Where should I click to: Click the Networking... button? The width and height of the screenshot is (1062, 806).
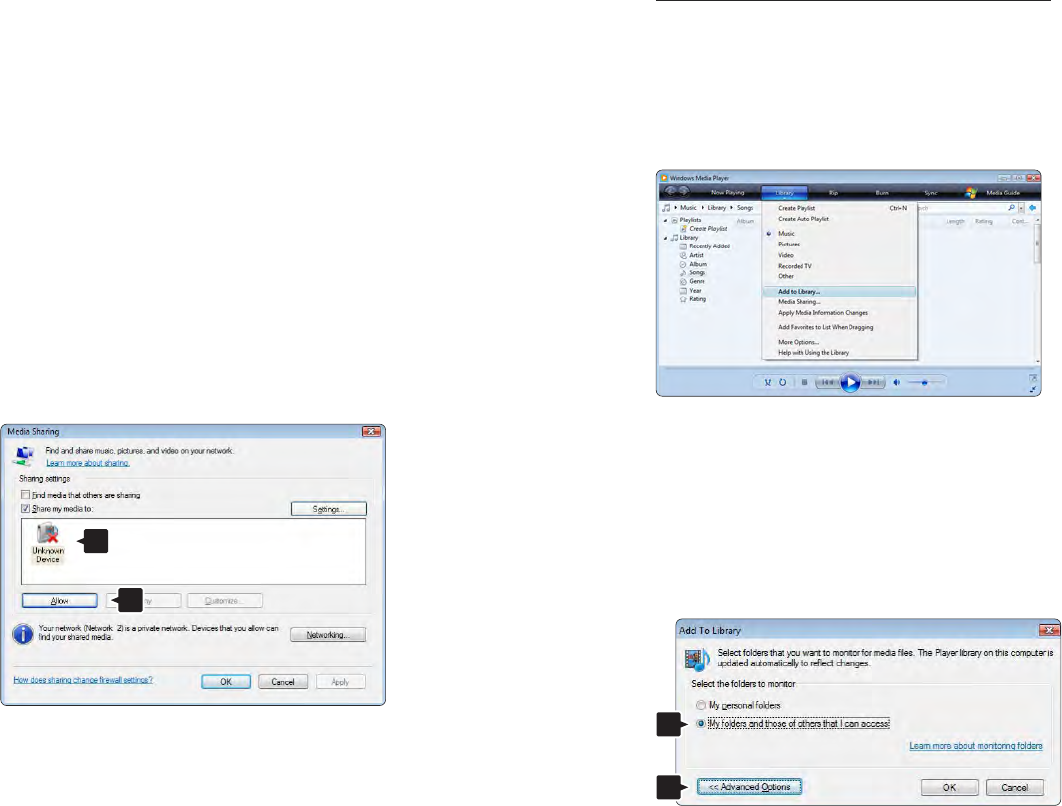328,635
